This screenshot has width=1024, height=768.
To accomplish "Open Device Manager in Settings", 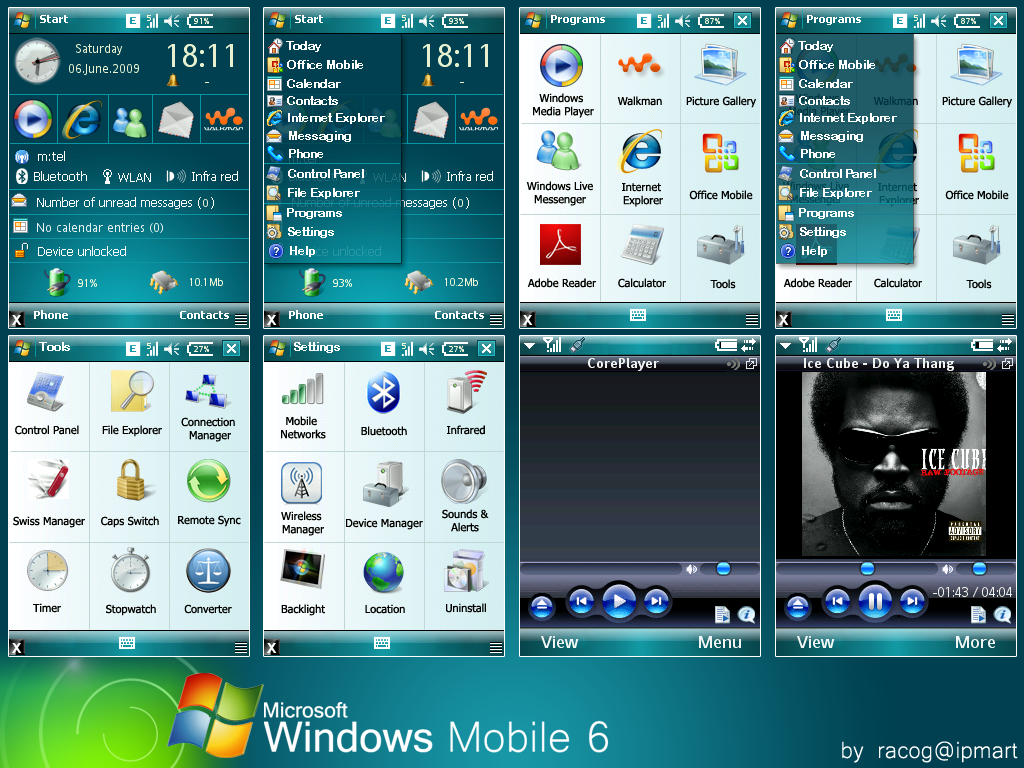I will click(384, 494).
